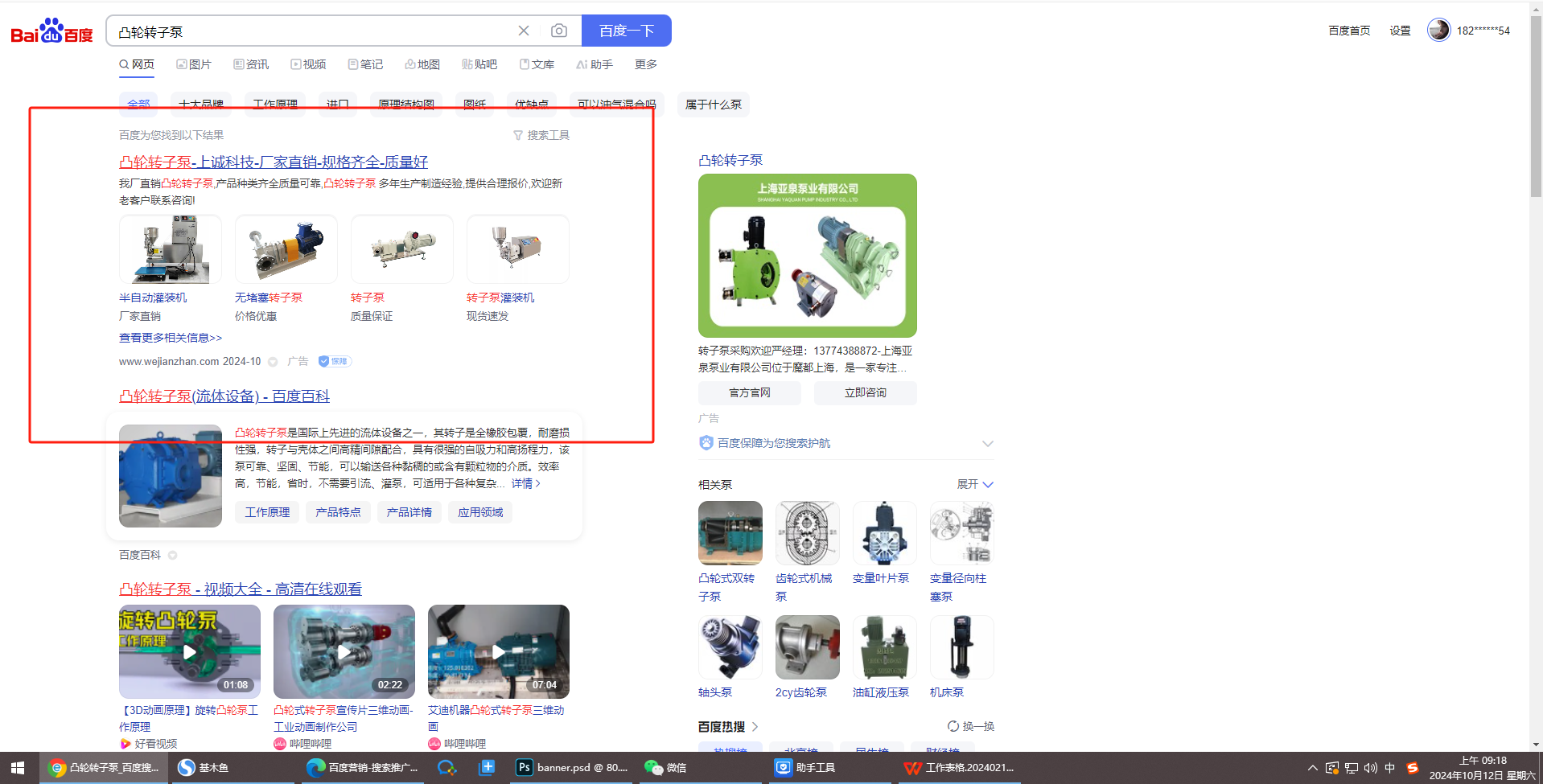Switch to the 笔记 tab
1543x784 pixels.
click(x=365, y=64)
